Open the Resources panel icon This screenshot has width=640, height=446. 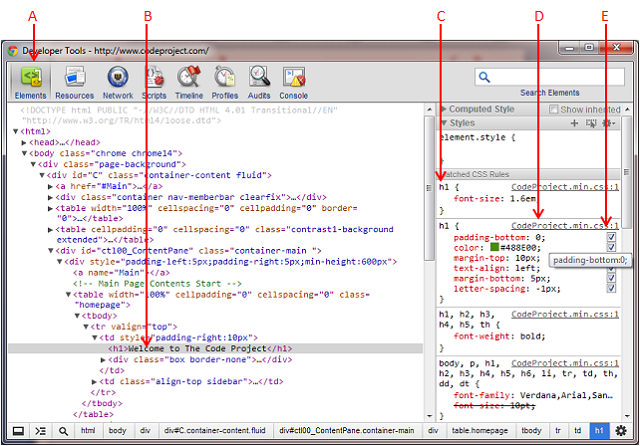(75, 83)
